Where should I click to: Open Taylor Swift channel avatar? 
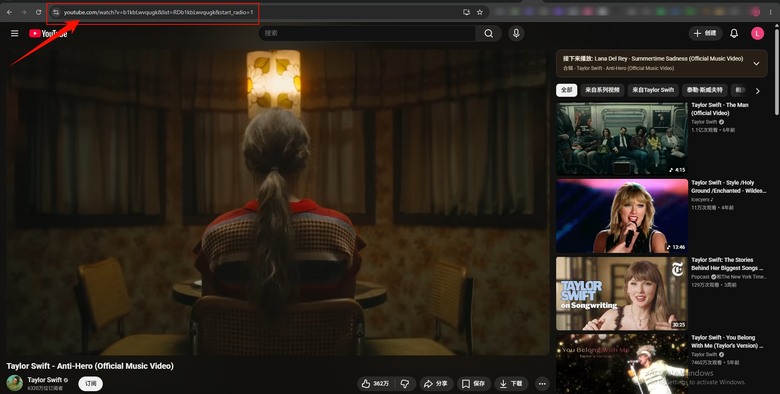pyautogui.click(x=14, y=383)
